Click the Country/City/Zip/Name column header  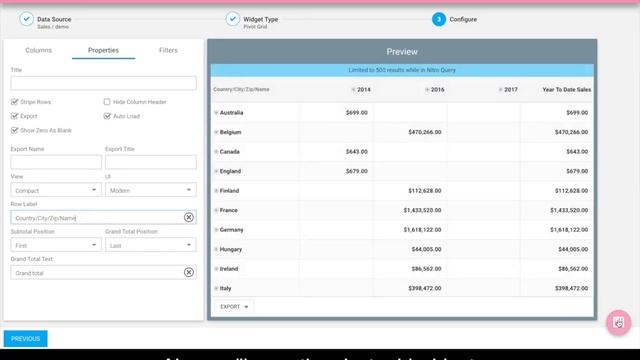[241, 89]
